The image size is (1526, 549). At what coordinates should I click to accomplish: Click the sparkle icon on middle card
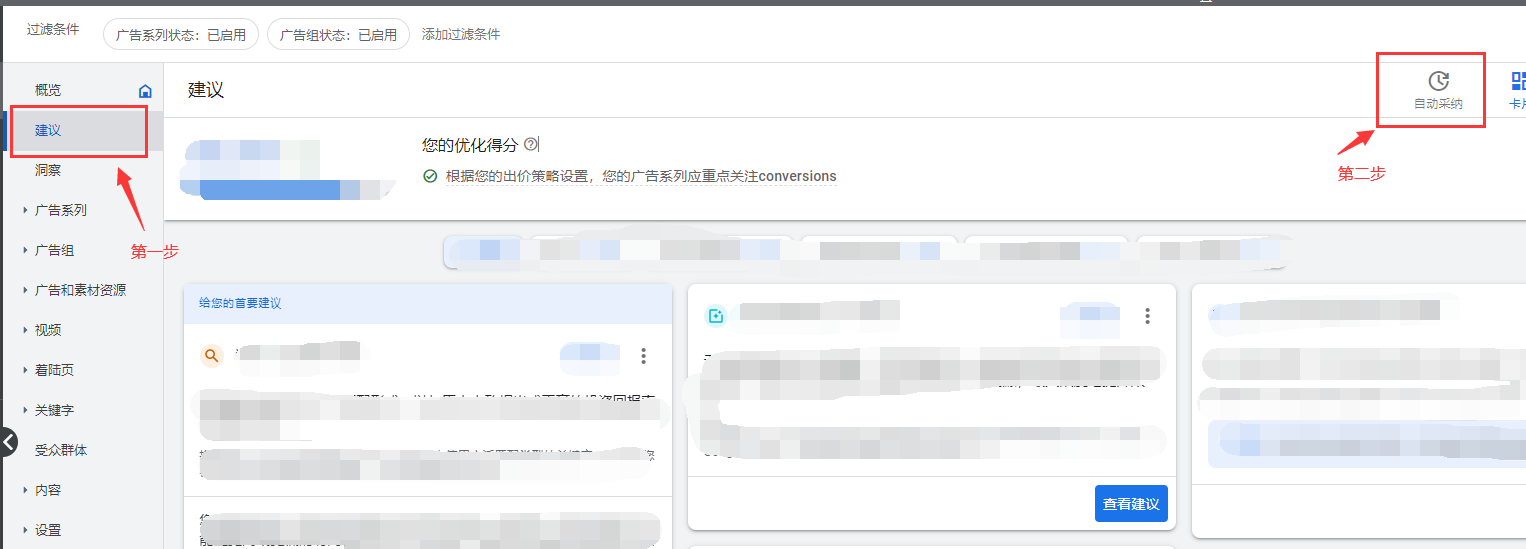(716, 316)
